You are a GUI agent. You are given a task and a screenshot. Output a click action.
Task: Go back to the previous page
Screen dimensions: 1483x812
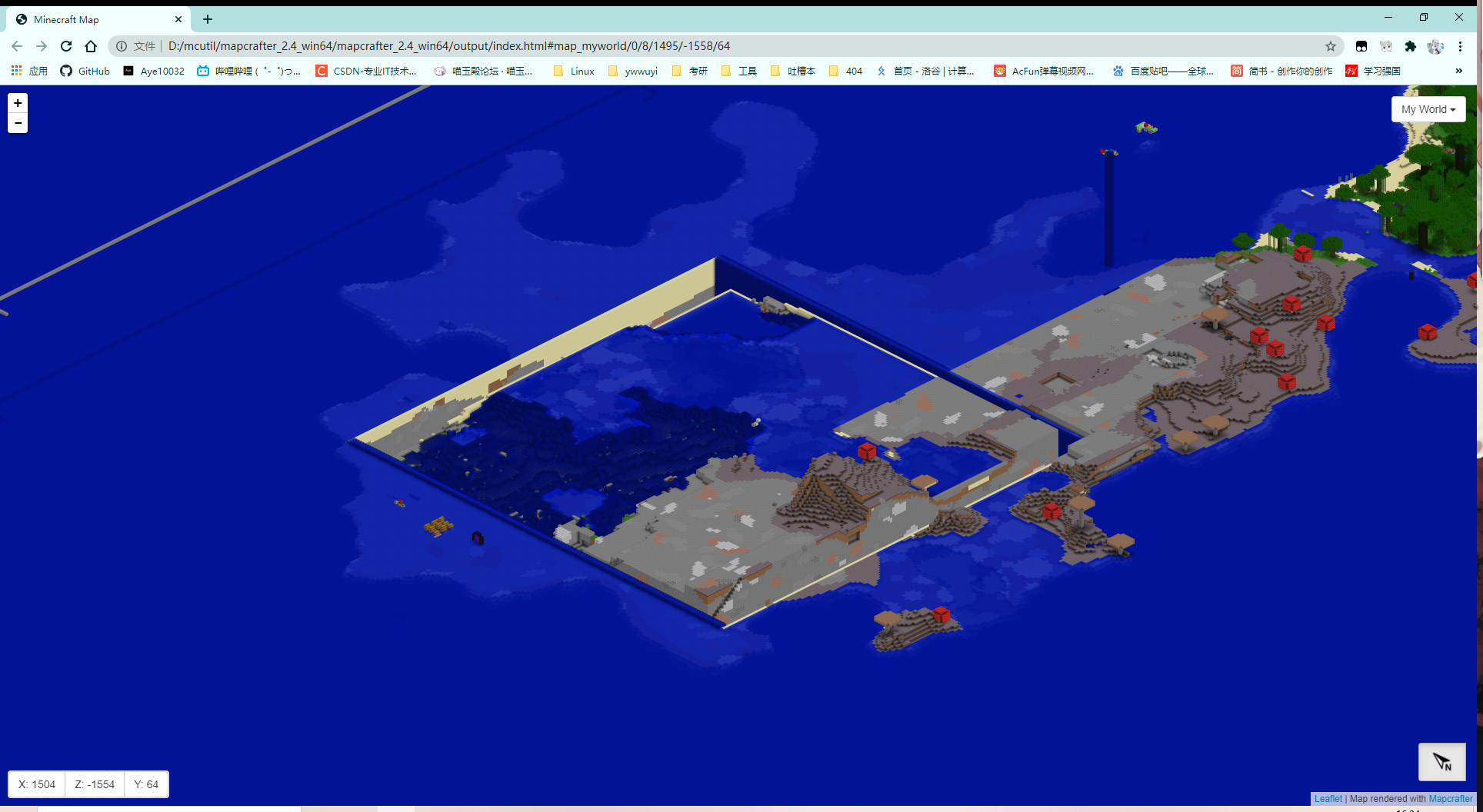pyautogui.click(x=17, y=46)
